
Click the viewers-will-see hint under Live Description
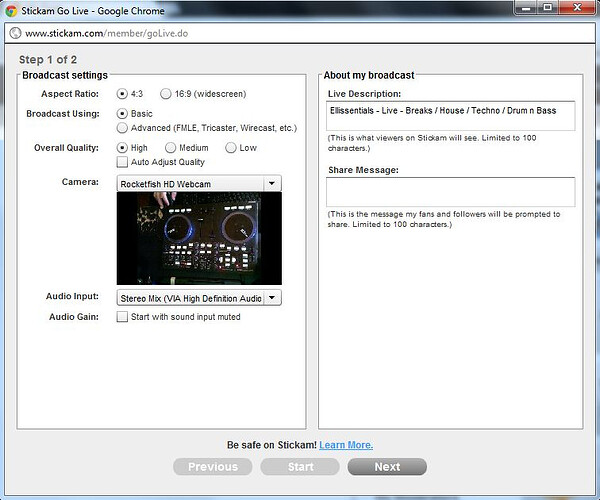[432, 143]
